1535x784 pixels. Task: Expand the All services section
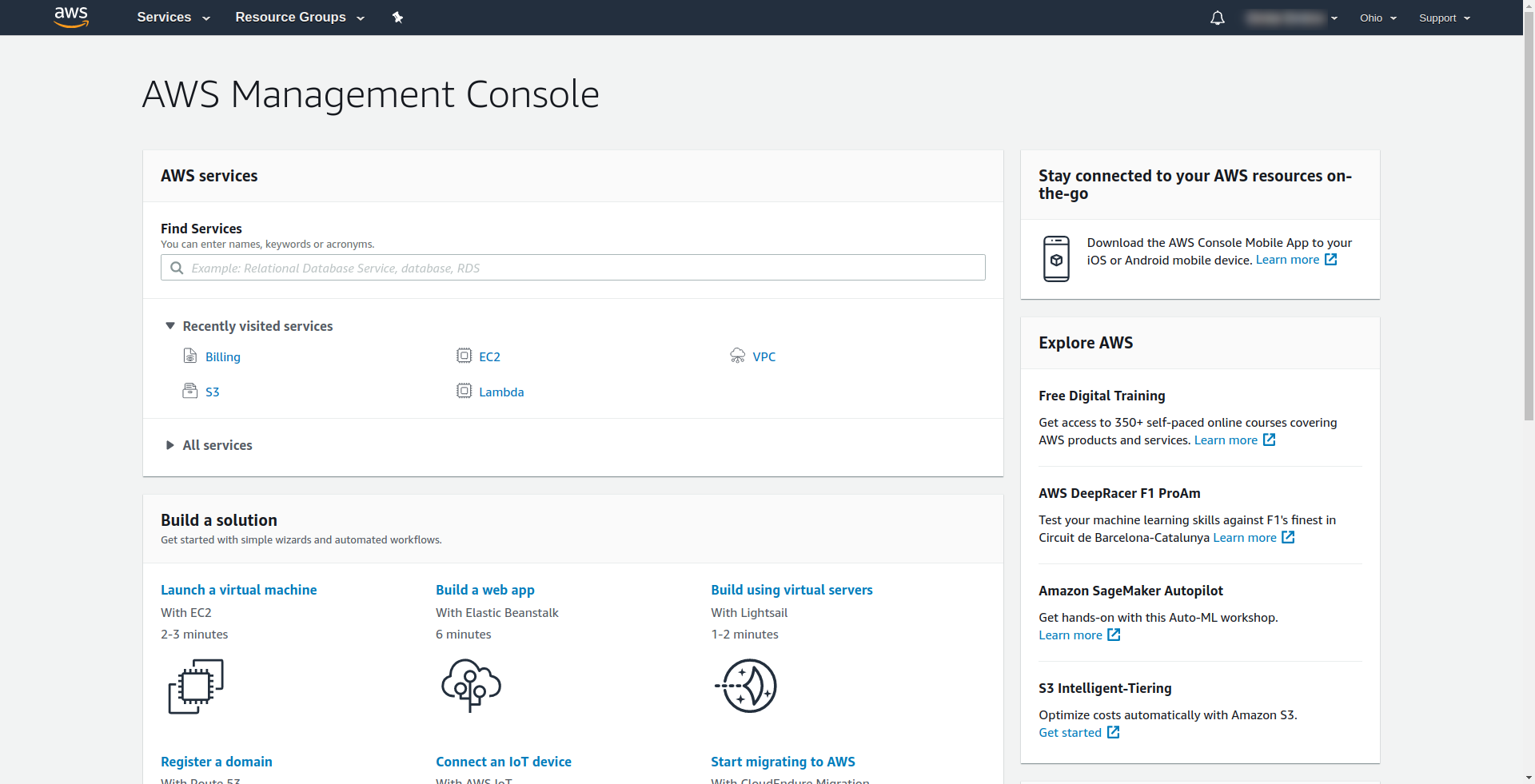point(170,445)
